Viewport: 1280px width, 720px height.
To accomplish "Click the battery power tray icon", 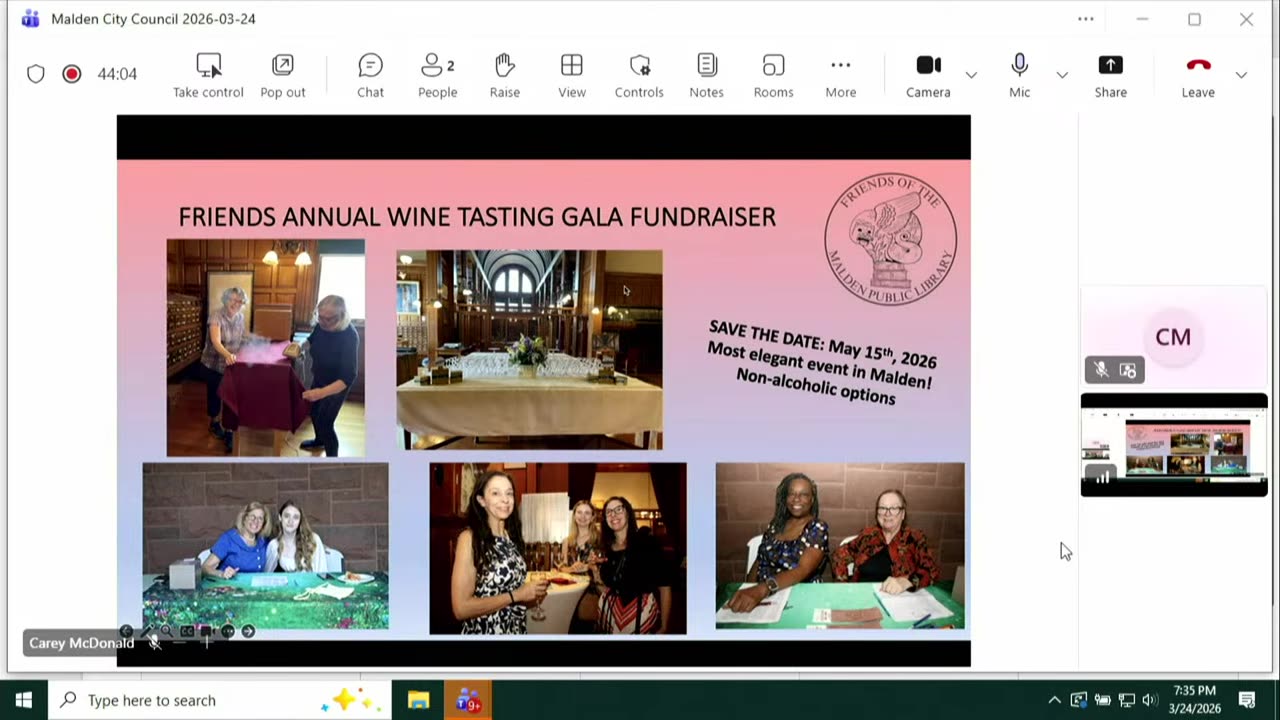I will [x=1102, y=700].
